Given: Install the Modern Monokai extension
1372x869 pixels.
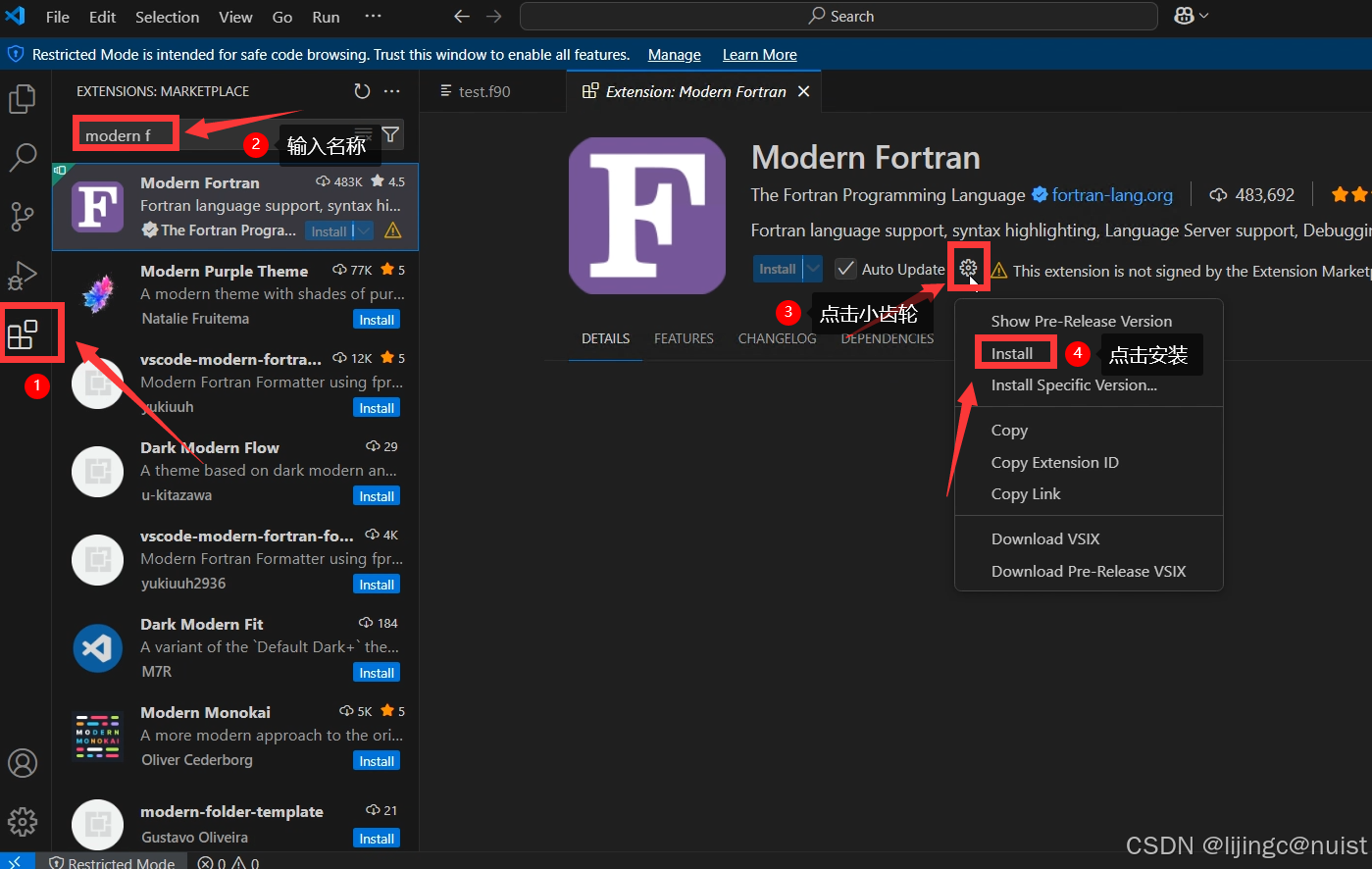Looking at the screenshot, I should pos(377,761).
